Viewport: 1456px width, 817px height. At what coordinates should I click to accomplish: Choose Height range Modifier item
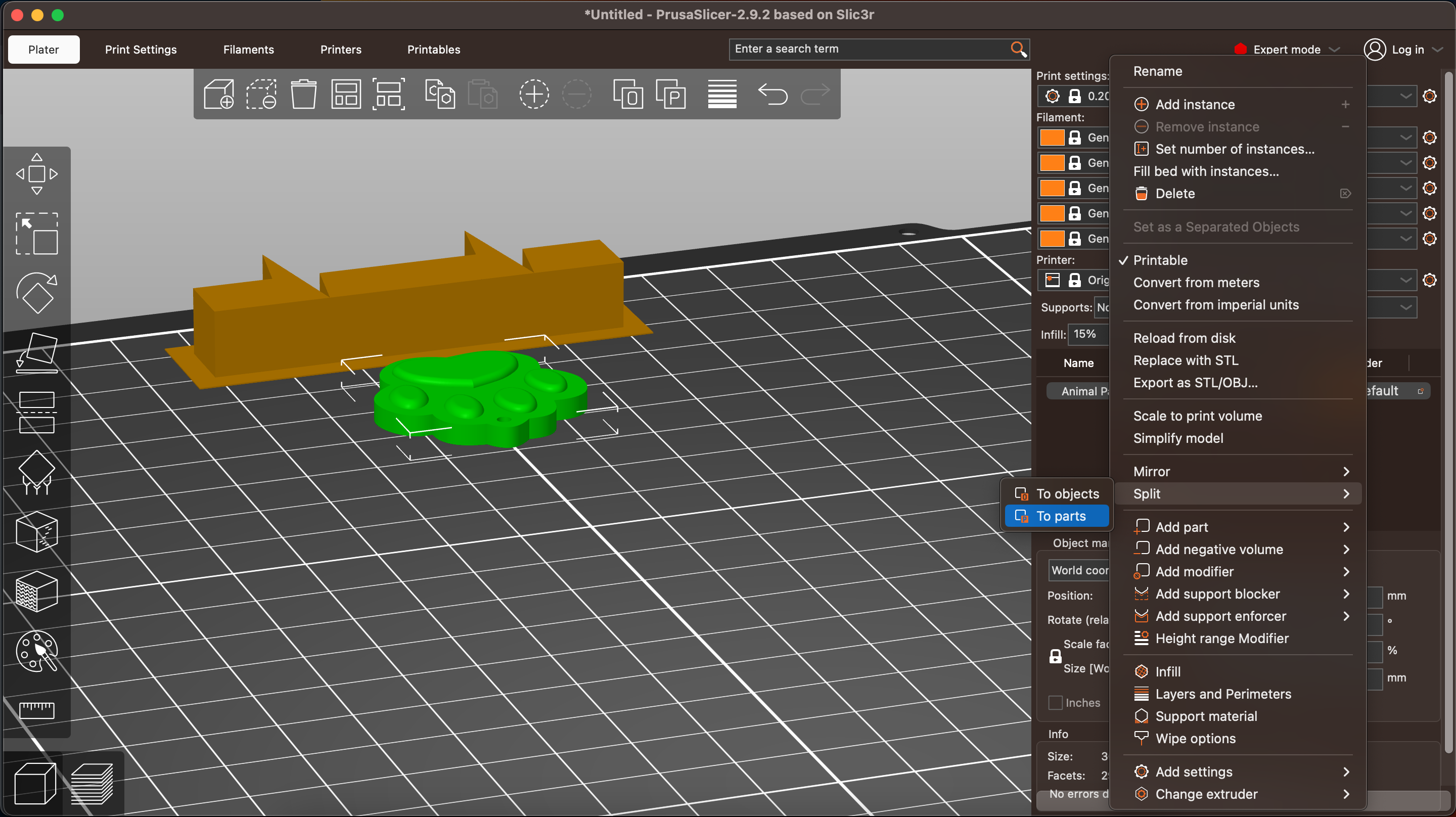(1238, 639)
